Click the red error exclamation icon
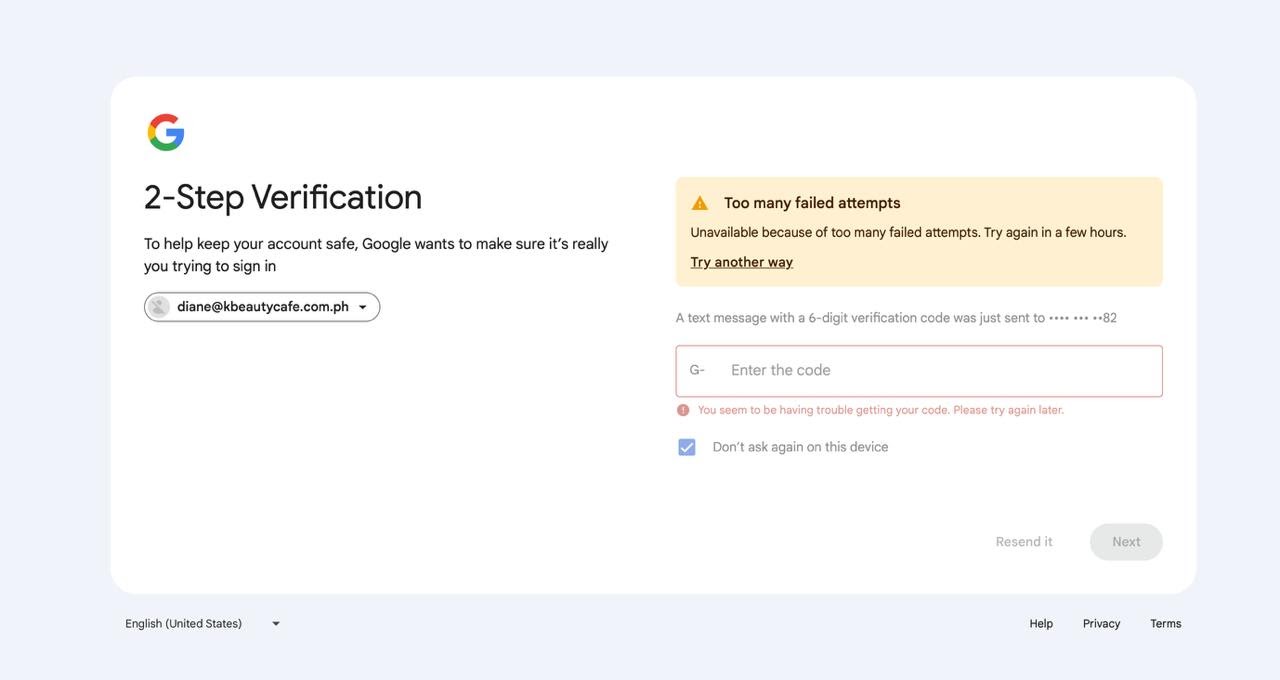 [683, 410]
